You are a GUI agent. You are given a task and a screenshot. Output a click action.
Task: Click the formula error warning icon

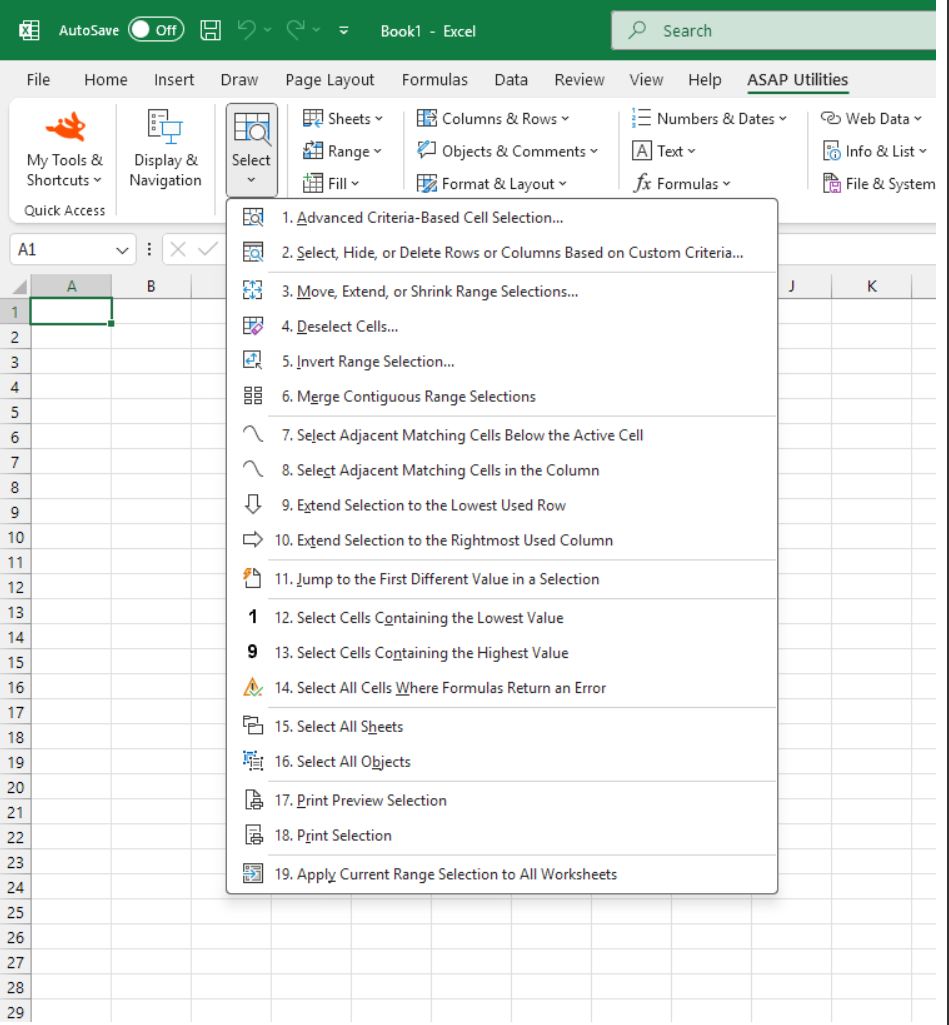253,688
